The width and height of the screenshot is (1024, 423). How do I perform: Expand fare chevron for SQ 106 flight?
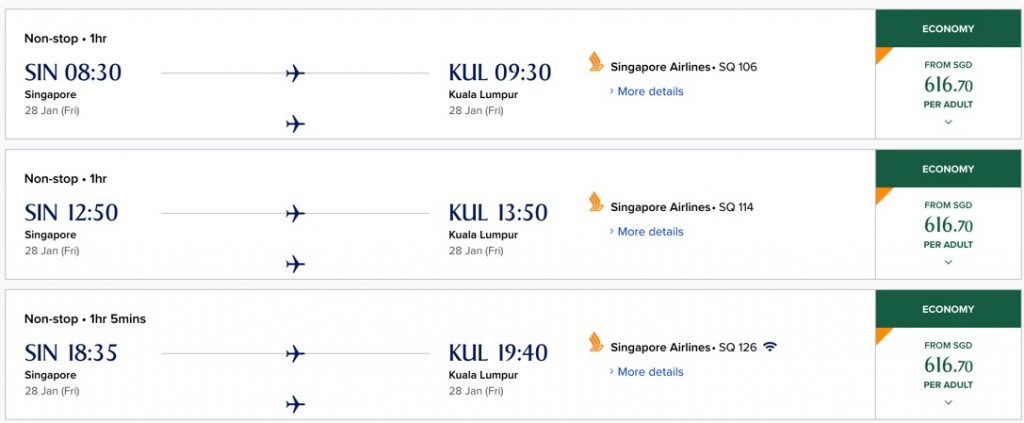click(x=948, y=122)
